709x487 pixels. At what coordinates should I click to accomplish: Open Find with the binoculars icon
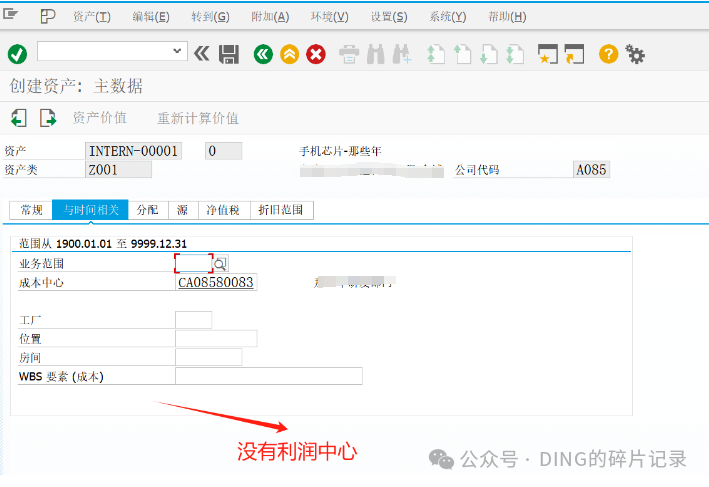point(375,54)
